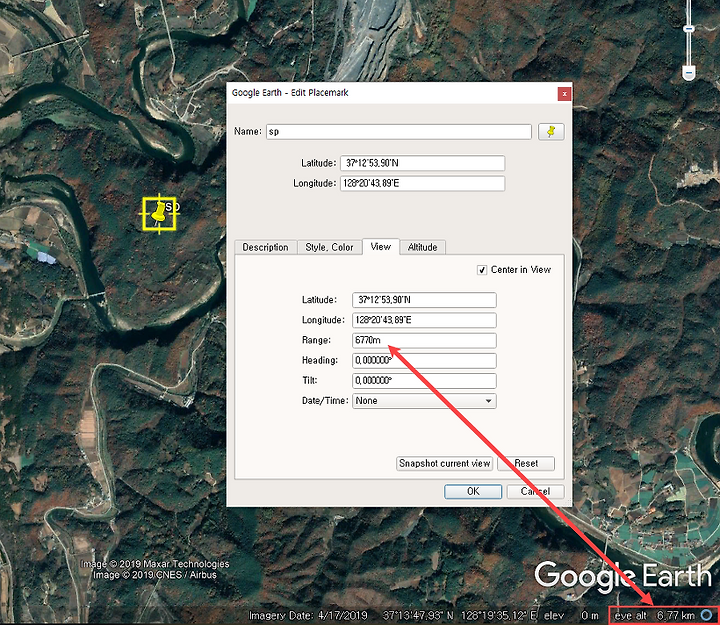Switch to the Style, Color tab
The width and height of the screenshot is (720, 625).
tap(329, 248)
